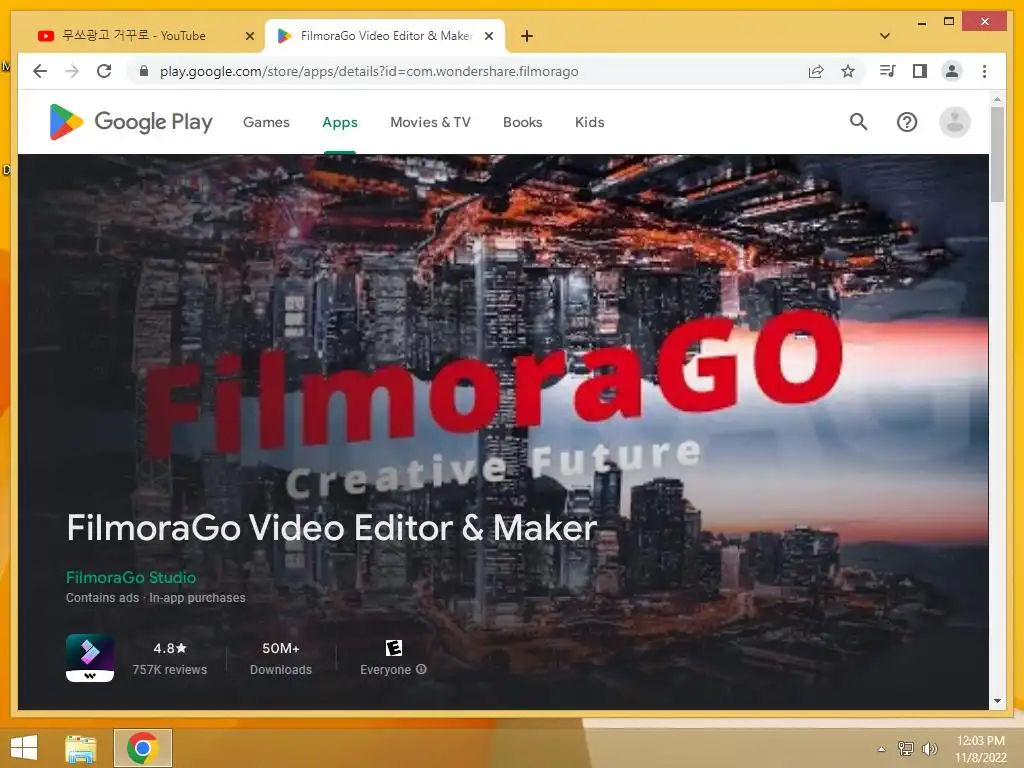Open the media control icon in toolbar

888,71
